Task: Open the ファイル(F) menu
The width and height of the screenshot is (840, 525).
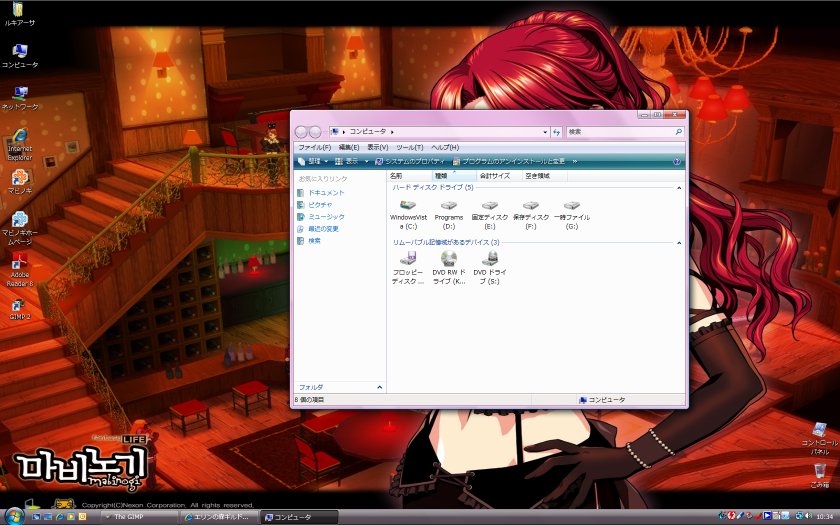Action: point(314,147)
